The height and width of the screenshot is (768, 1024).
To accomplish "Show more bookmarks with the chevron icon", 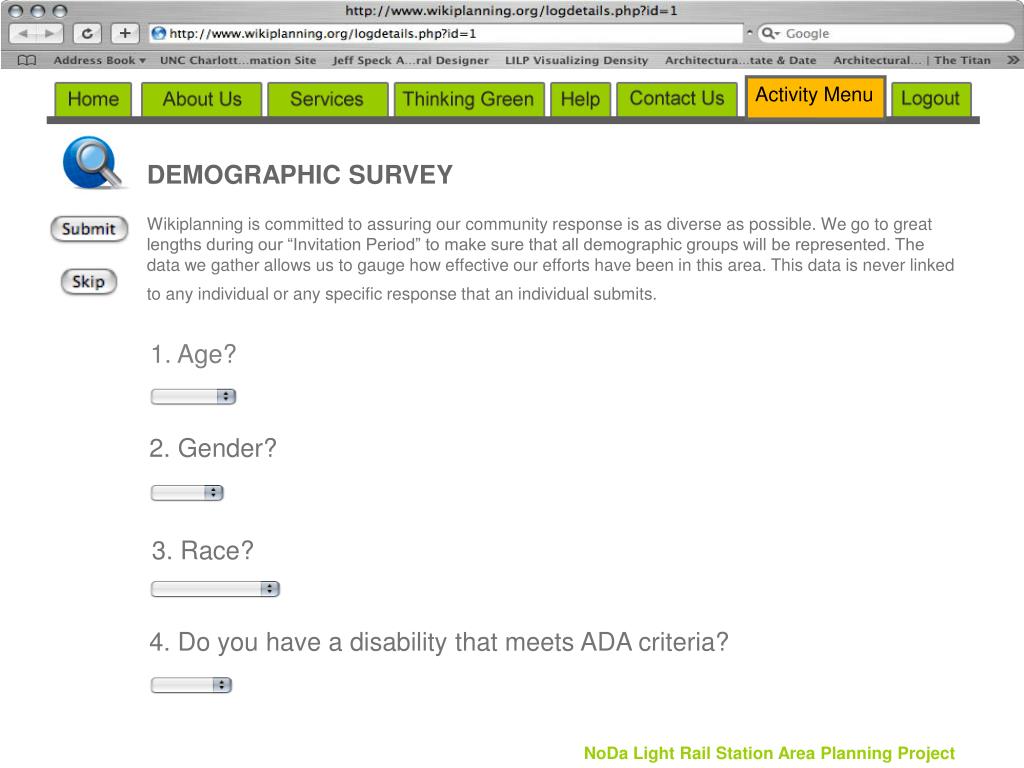I will [x=1012, y=60].
